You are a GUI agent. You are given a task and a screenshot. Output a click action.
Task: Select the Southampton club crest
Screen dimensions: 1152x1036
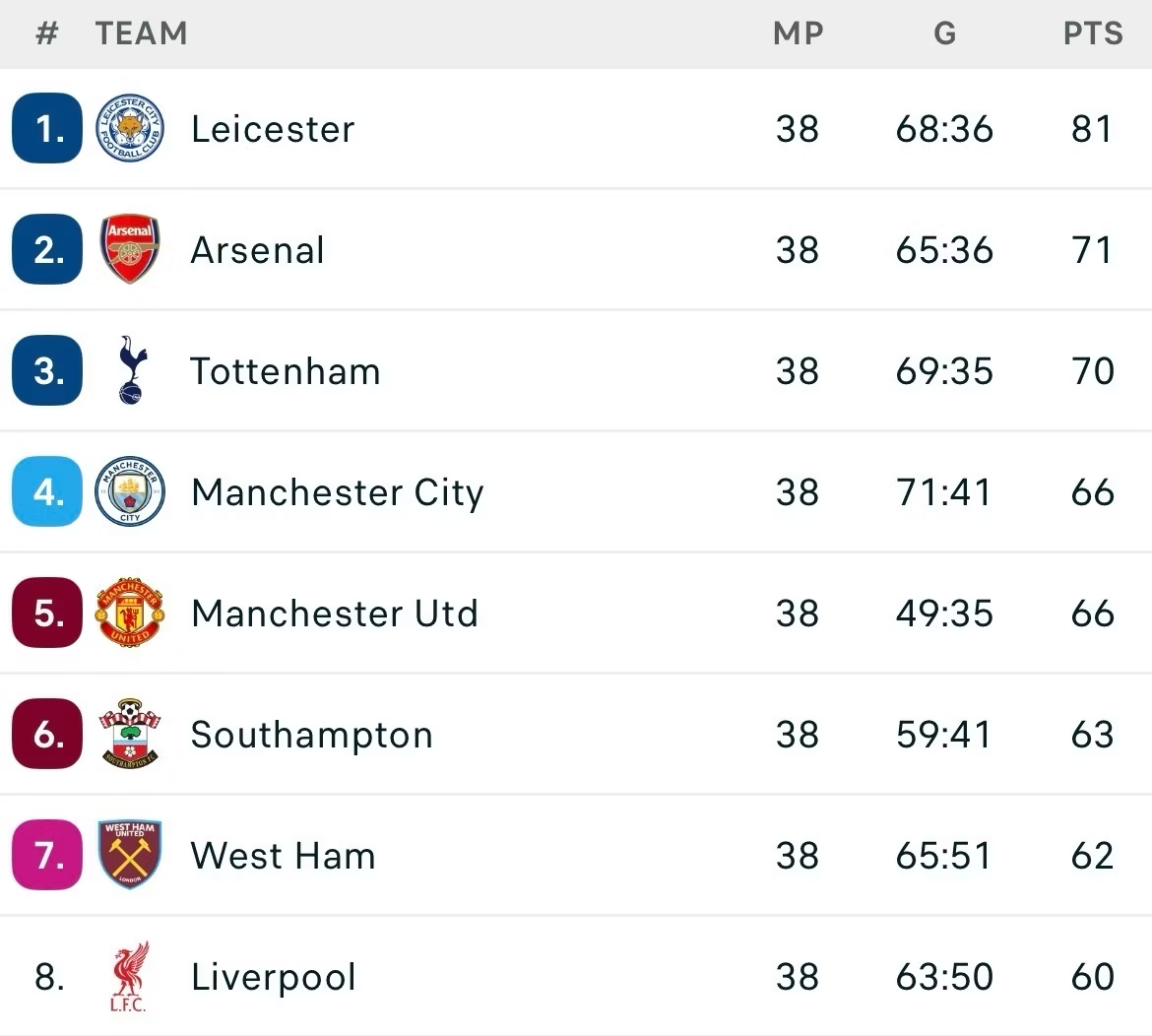pos(130,734)
